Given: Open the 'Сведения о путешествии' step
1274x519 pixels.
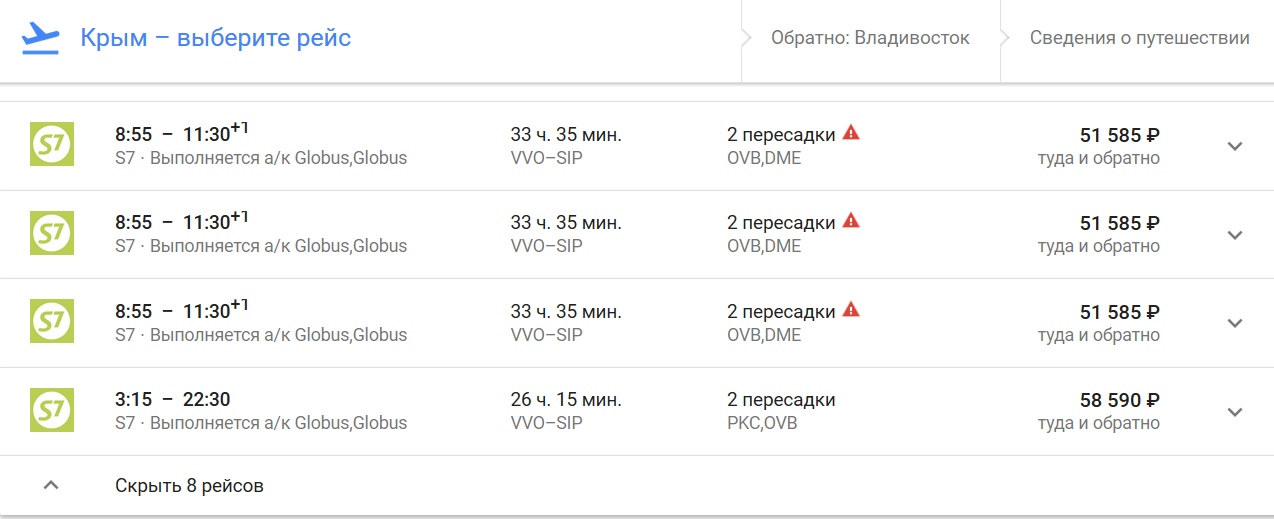Looking at the screenshot, I should (1140, 38).
